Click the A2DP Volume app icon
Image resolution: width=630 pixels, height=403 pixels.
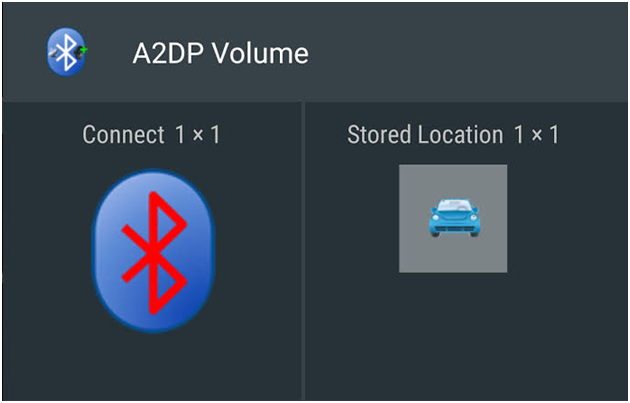pyautogui.click(x=67, y=52)
